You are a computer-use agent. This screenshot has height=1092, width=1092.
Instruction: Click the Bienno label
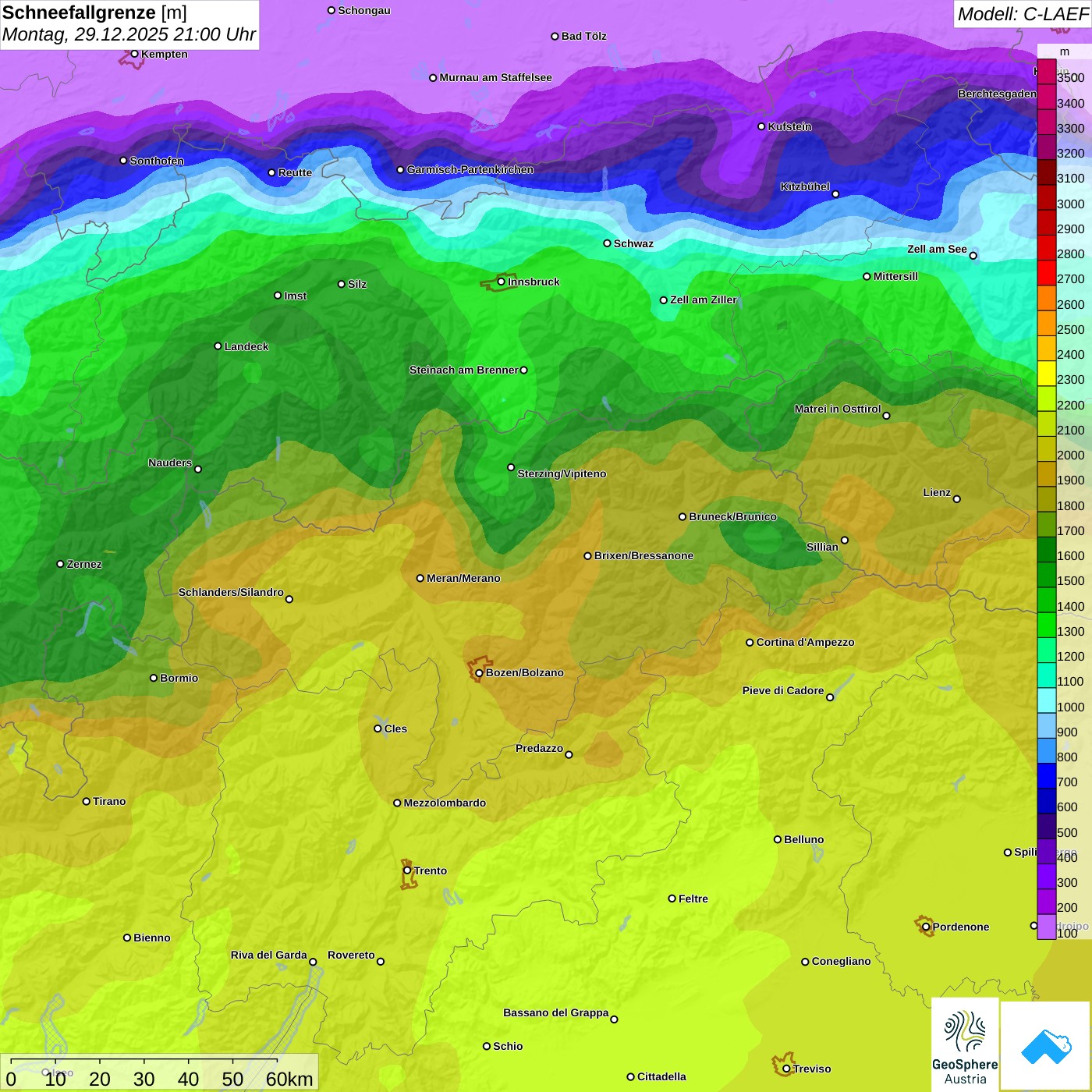151,938
